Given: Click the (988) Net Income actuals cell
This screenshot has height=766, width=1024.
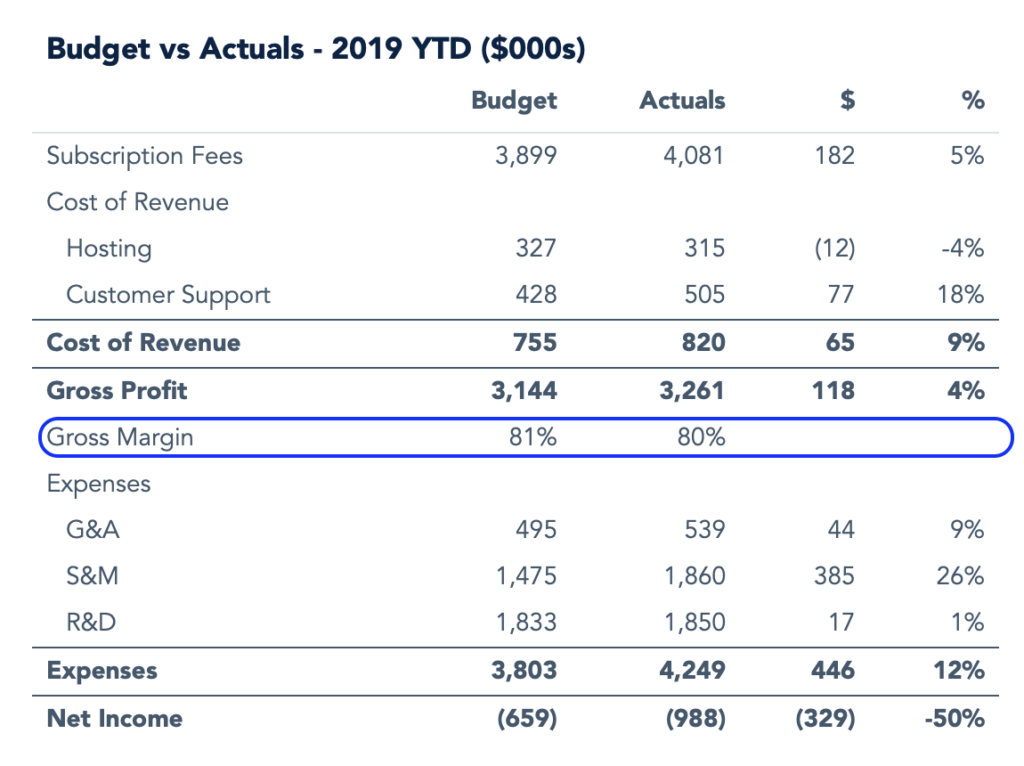Looking at the screenshot, I should pyautogui.click(x=695, y=718).
